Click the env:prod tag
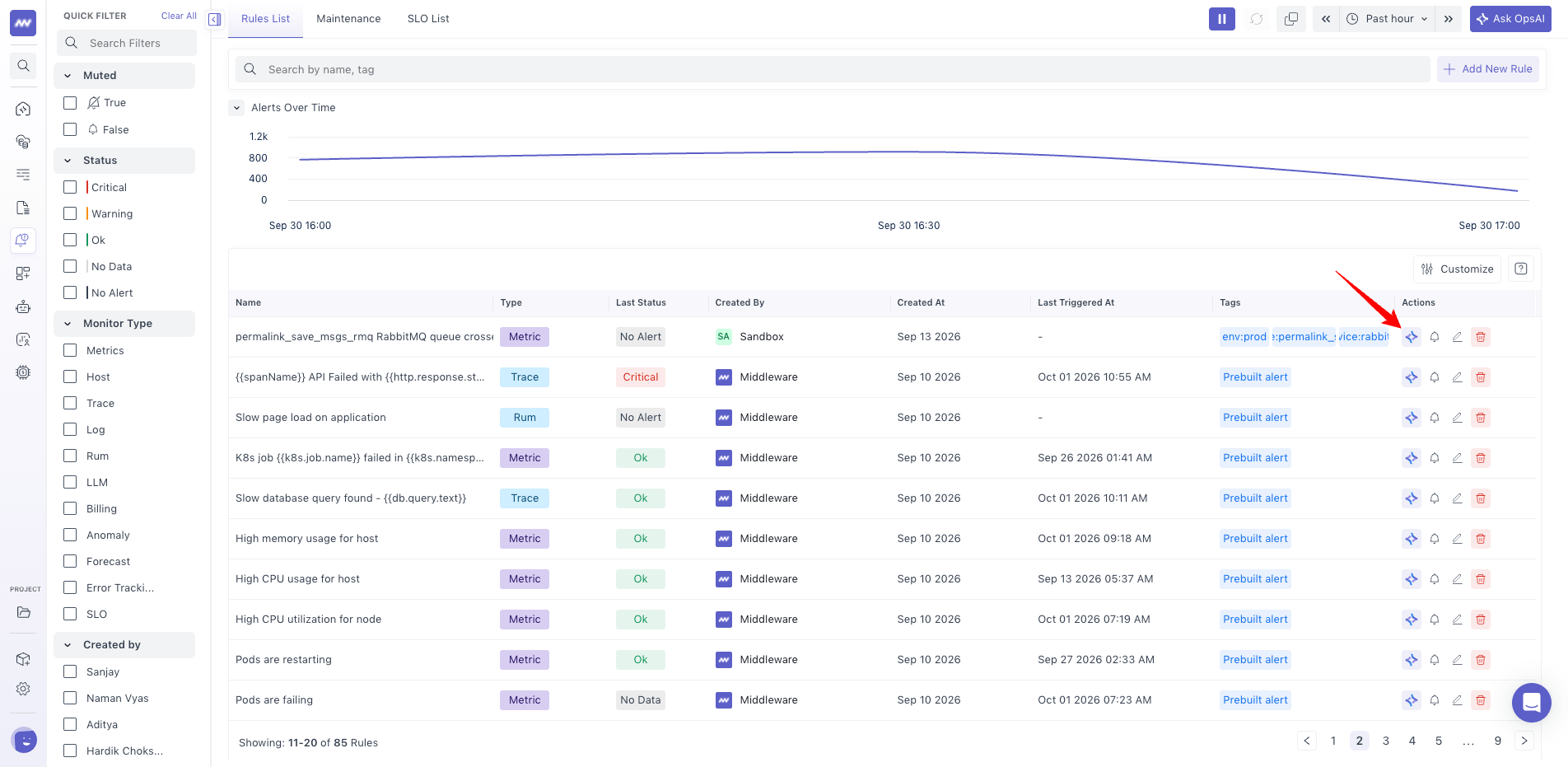Screen dimensions: 1568x767 coord(1244,337)
